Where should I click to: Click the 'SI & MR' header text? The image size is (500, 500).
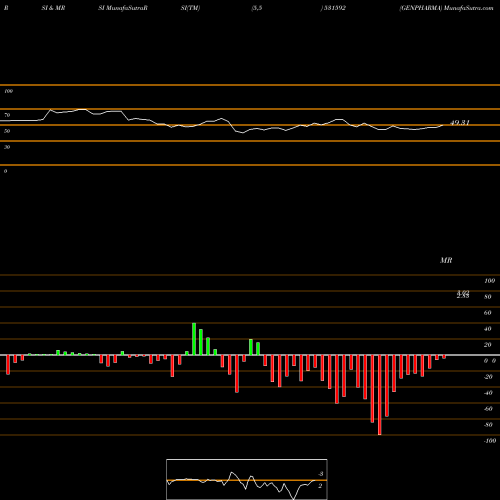(53, 8)
